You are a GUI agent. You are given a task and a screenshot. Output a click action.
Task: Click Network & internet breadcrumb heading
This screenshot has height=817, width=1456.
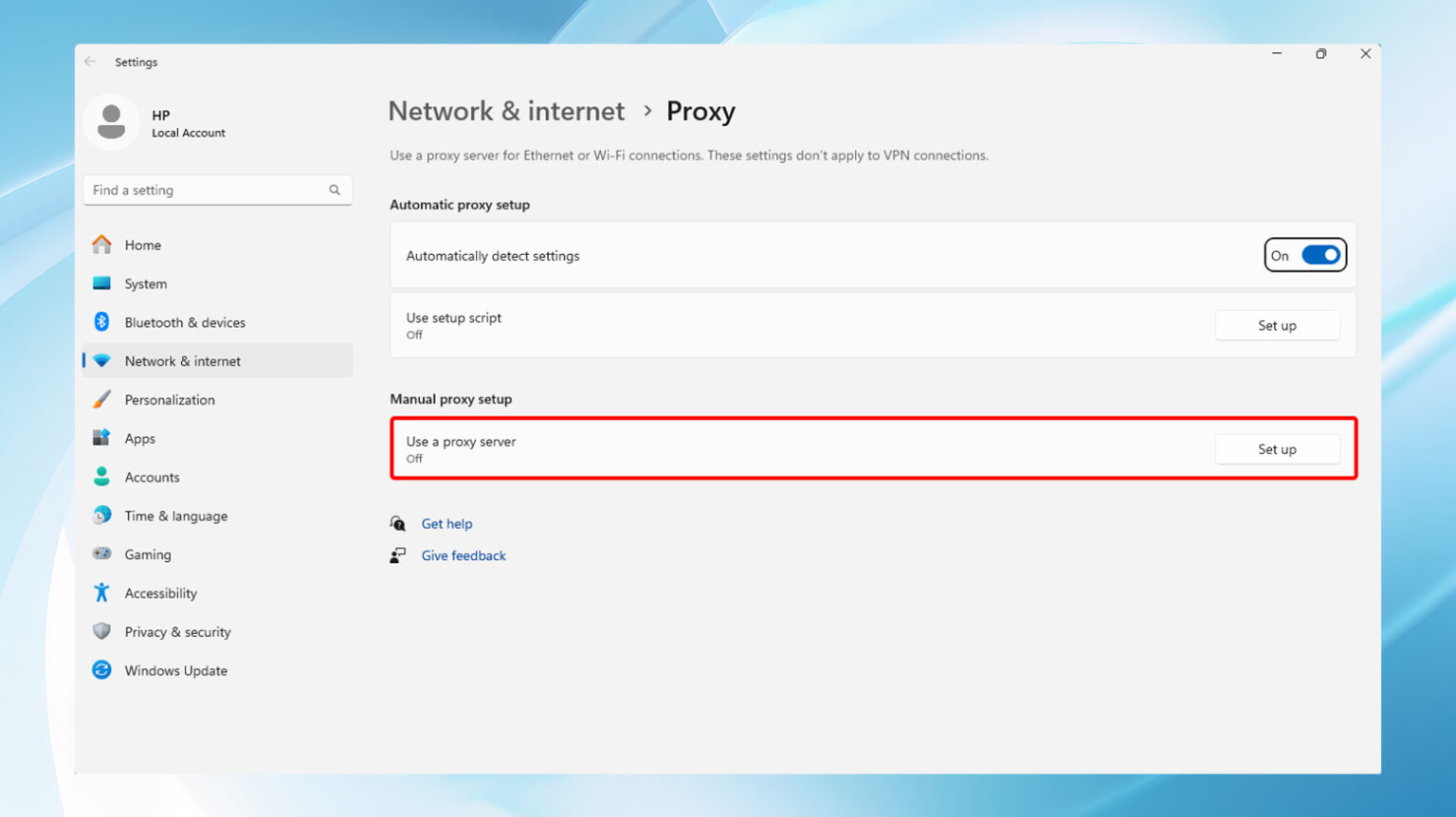[506, 111]
